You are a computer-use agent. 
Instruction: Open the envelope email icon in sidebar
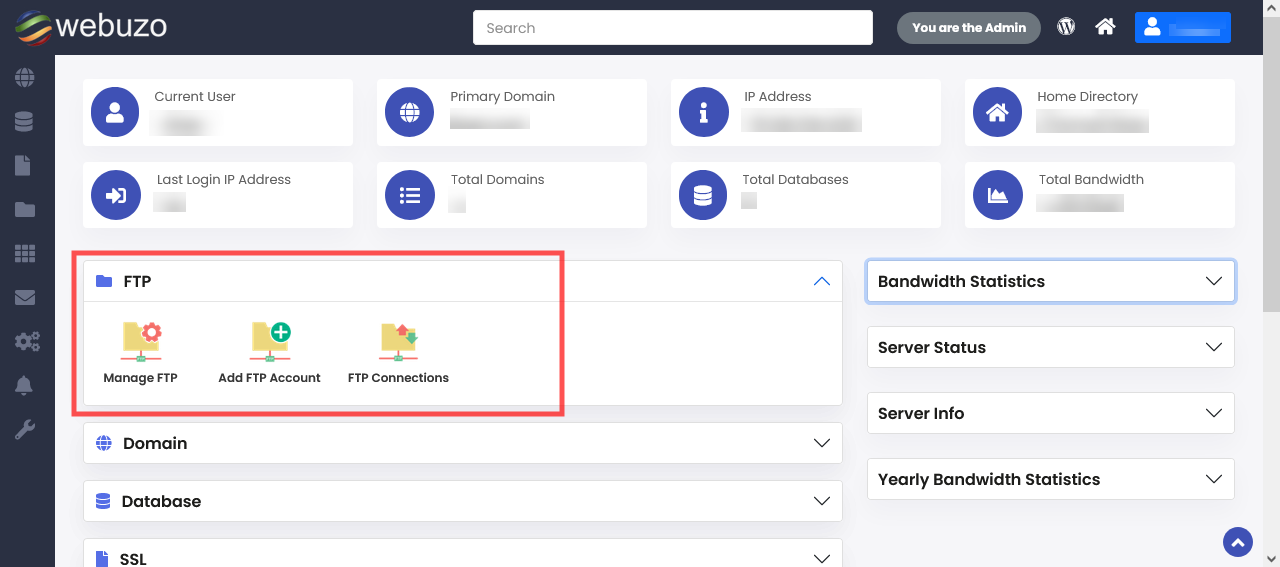(x=25, y=298)
